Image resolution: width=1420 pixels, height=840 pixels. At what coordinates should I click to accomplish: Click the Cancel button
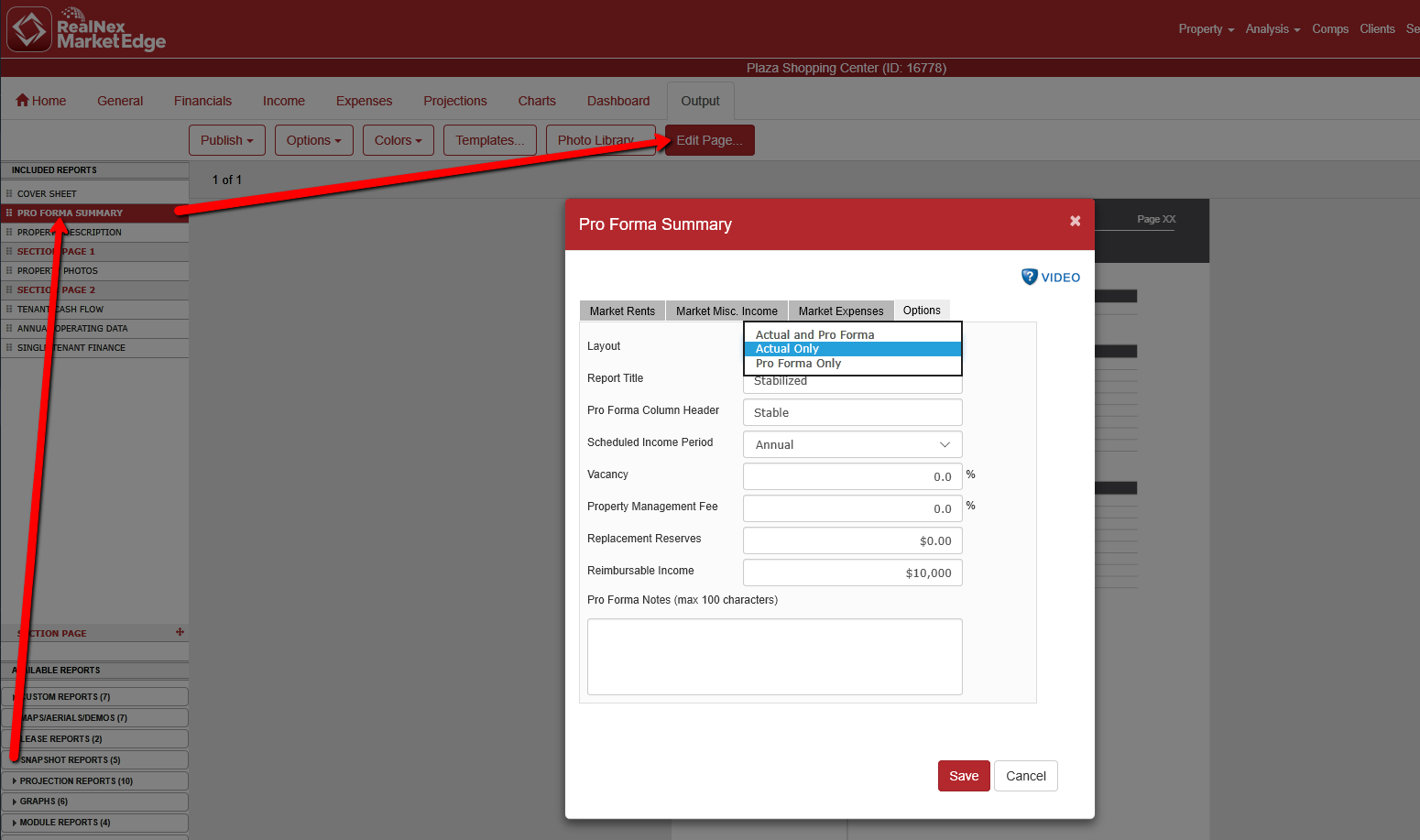(1025, 776)
